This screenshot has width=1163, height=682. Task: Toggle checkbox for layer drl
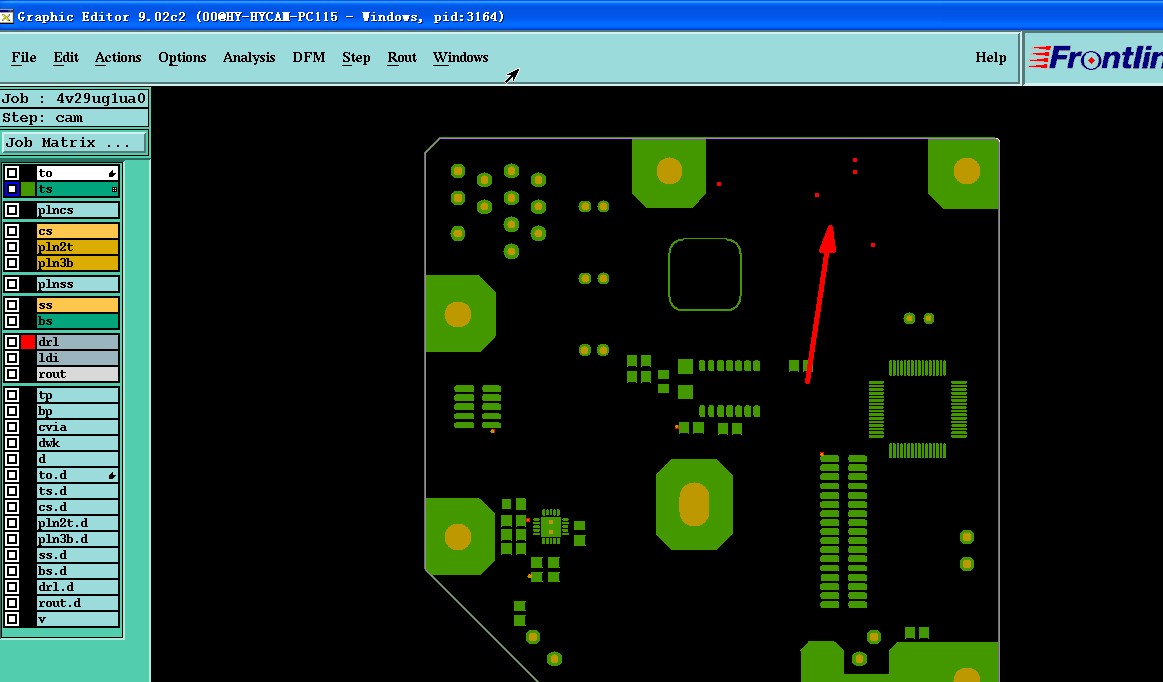coord(12,341)
